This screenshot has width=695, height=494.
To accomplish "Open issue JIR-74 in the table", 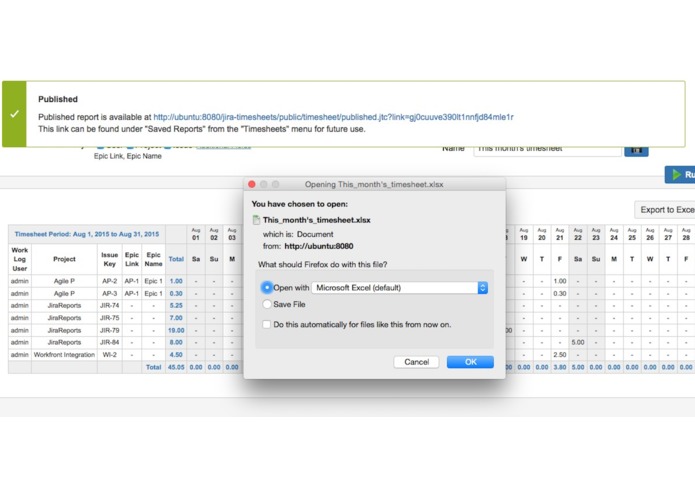I will pos(109,305).
